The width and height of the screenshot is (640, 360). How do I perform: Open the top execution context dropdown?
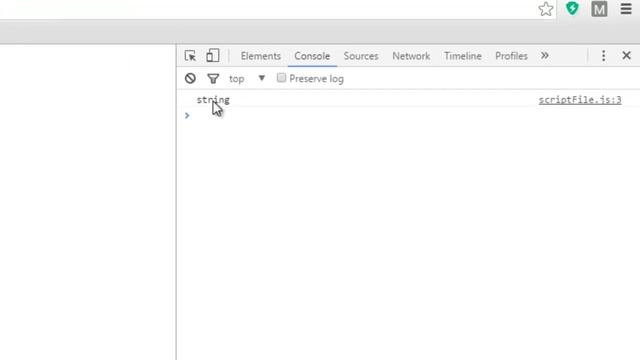pos(247,78)
